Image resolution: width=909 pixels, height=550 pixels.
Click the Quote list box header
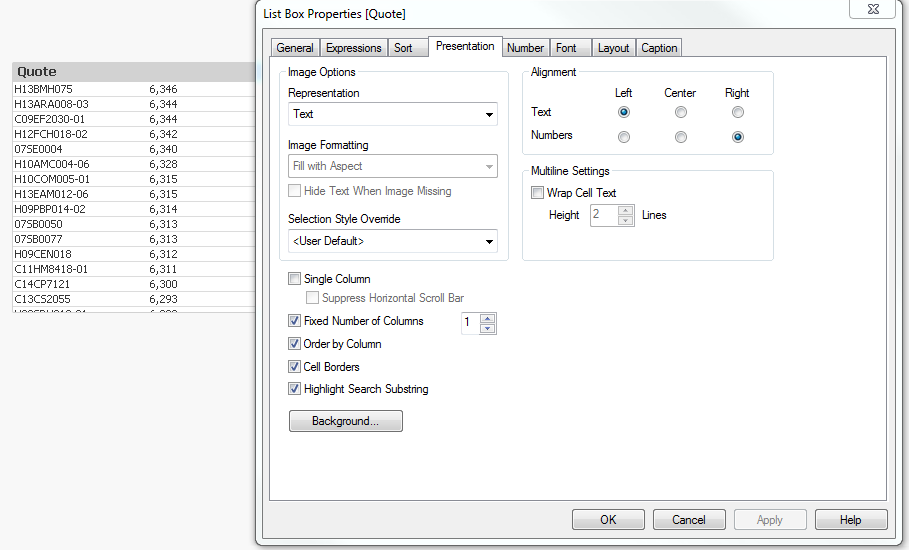(x=133, y=72)
